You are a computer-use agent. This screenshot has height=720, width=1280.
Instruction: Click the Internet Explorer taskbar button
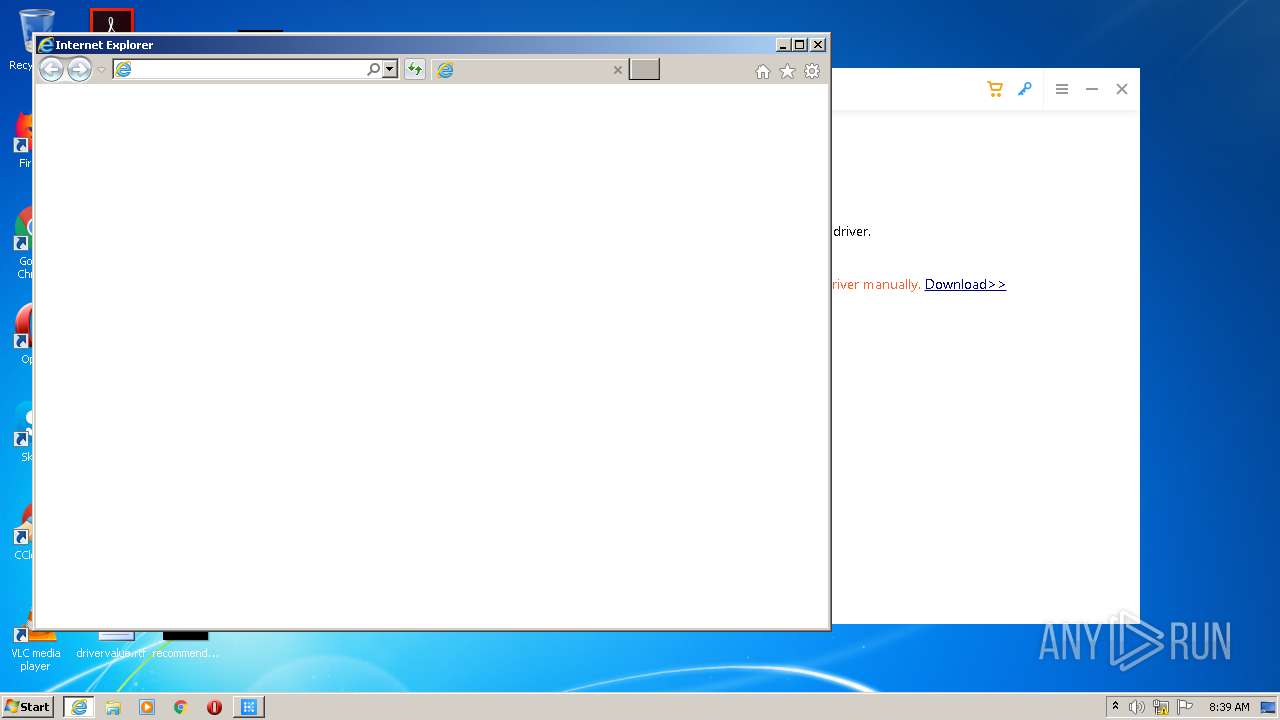coord(79,707)
